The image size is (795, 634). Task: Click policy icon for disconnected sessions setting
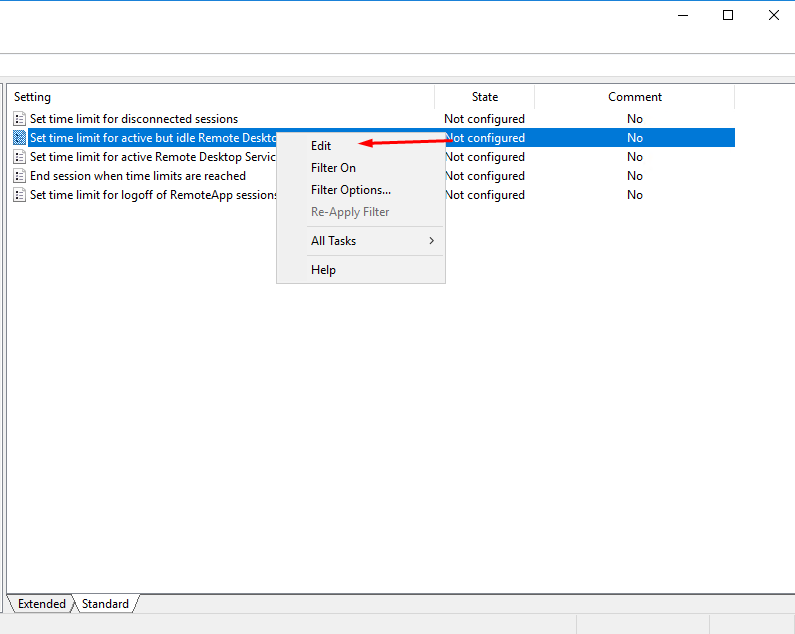[19, 119]
